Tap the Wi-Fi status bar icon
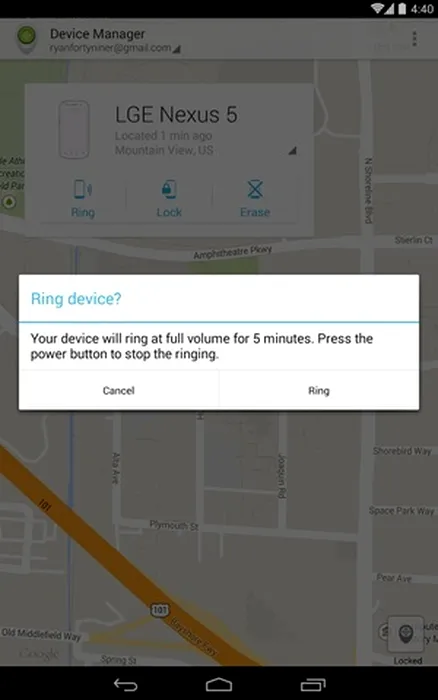This screenshot has width=438, height=700. 378,8
